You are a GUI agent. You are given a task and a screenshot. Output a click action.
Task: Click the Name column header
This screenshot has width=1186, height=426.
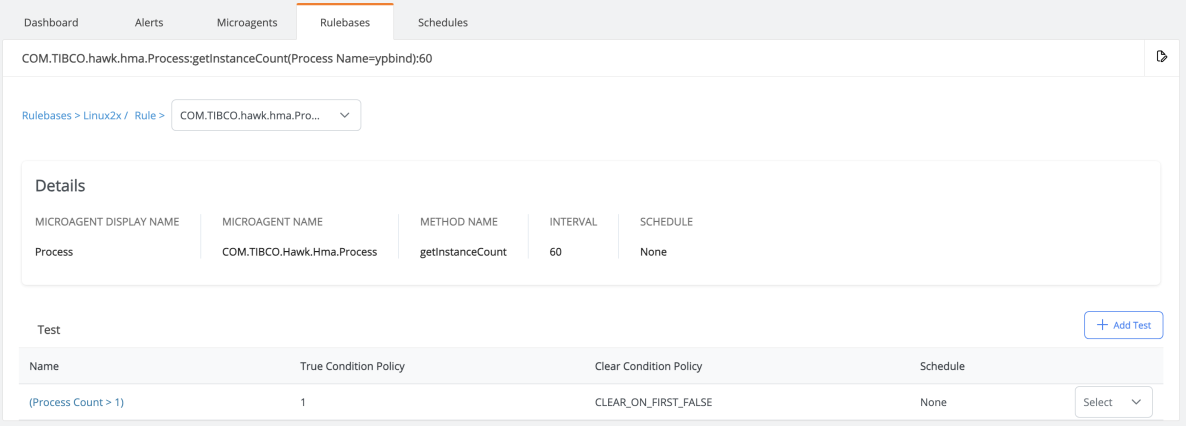(45, 366)
